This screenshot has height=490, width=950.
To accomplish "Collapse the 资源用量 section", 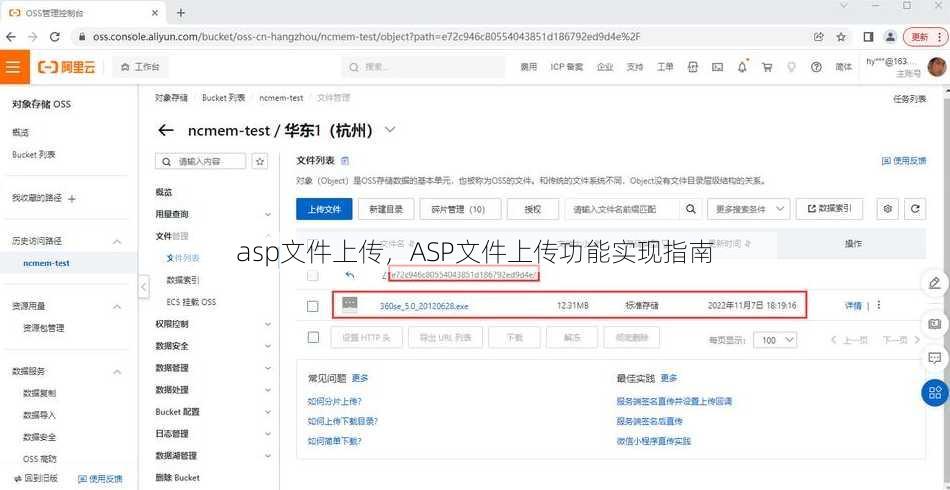I will coord(117,306).
